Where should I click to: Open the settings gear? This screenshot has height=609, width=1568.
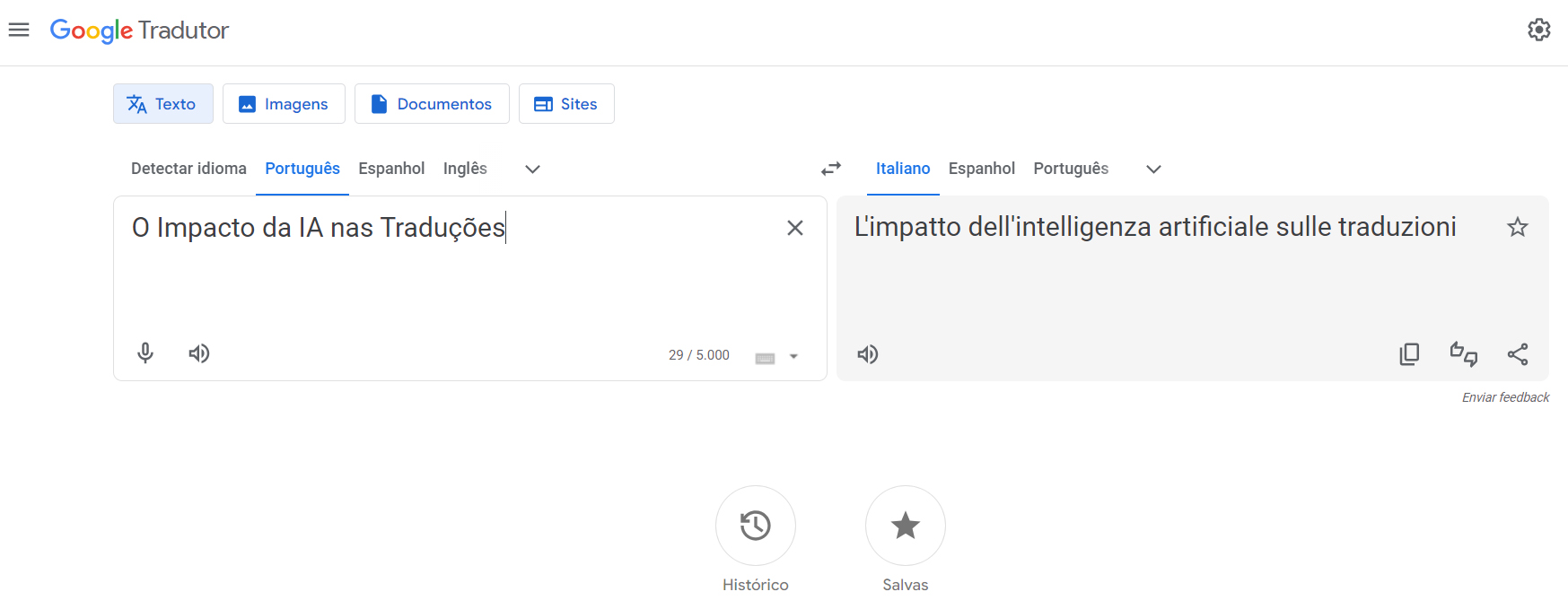click(x=1539, y=30)
